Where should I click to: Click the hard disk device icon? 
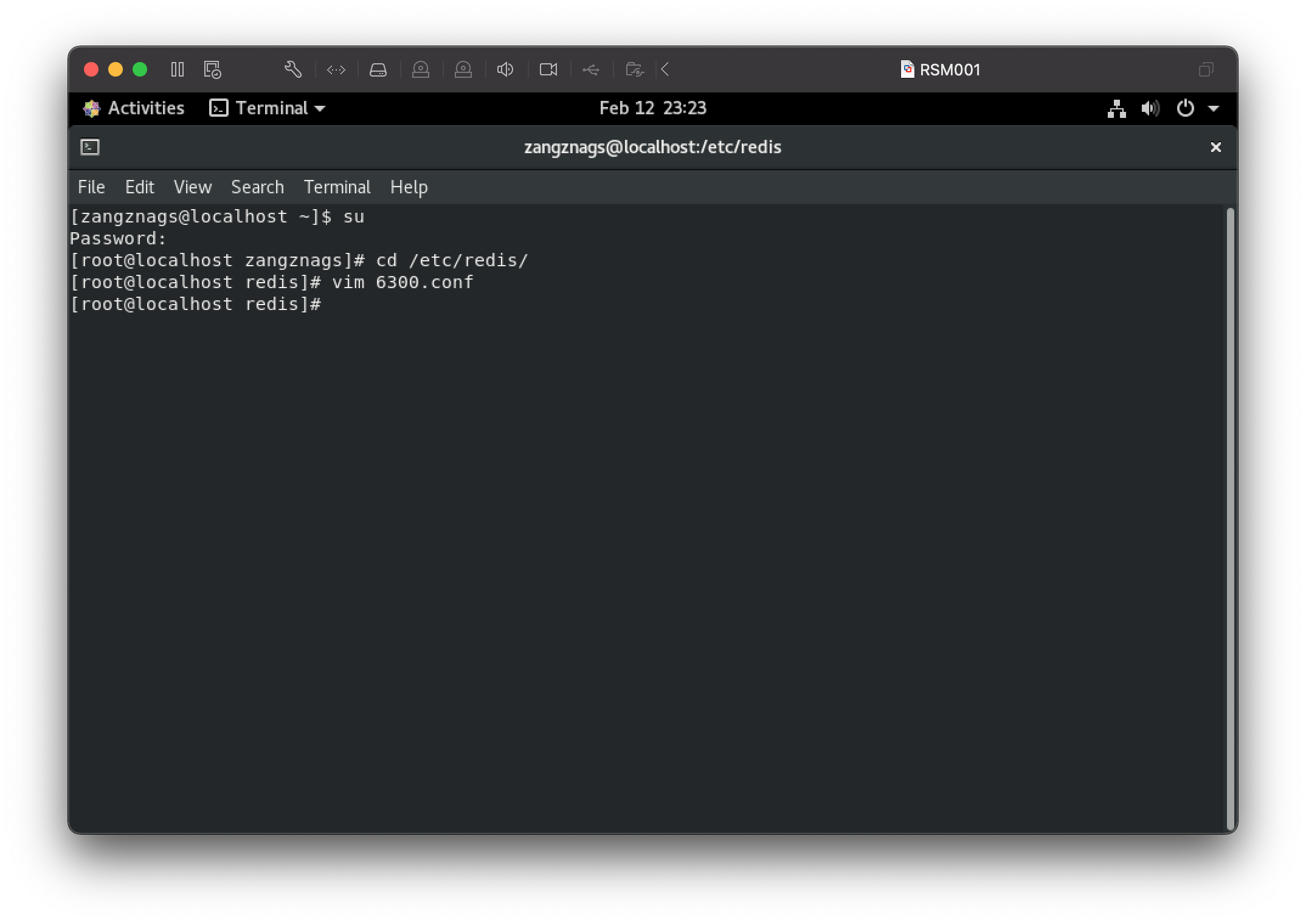[x=378, y=70]
